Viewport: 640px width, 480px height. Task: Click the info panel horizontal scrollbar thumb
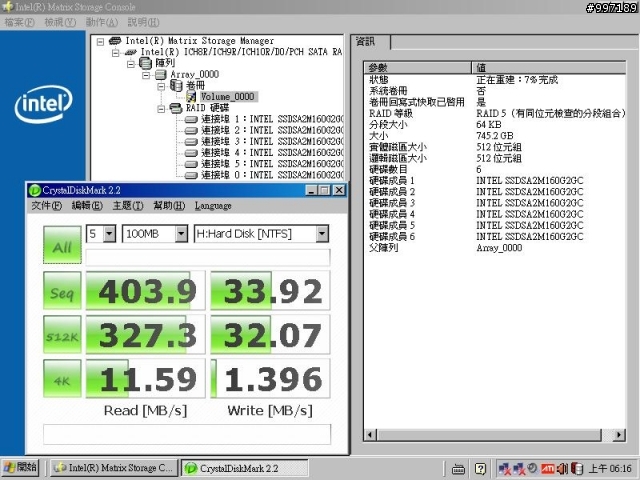(489, 435)
